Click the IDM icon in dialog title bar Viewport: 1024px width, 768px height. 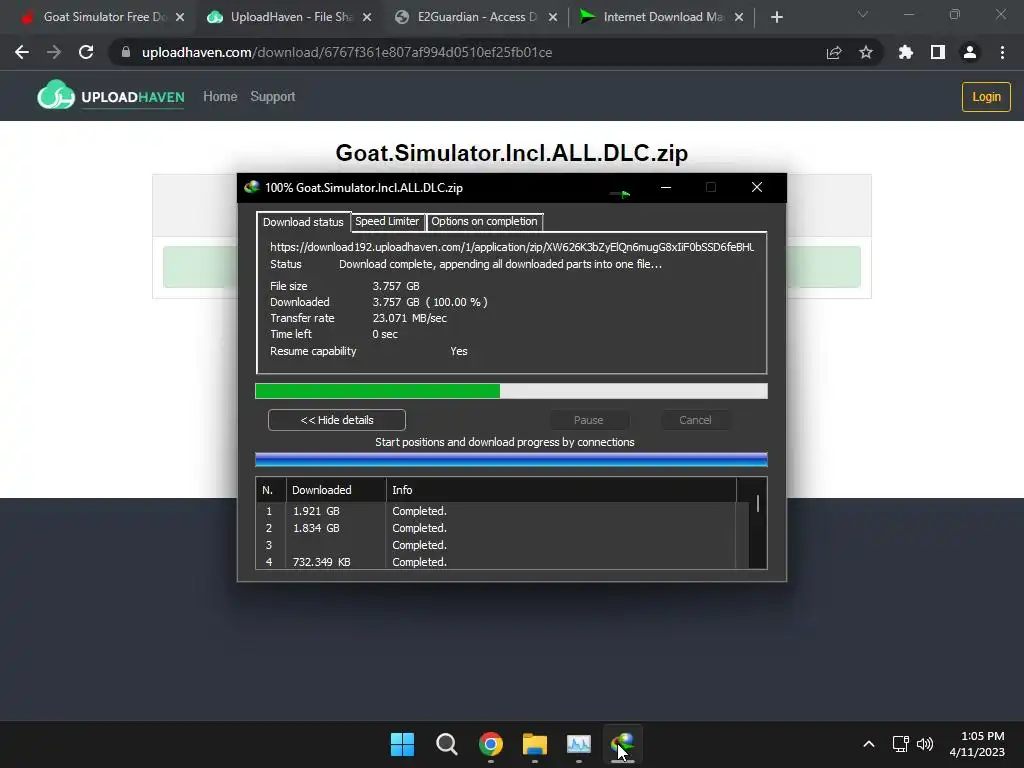[251, 187]
